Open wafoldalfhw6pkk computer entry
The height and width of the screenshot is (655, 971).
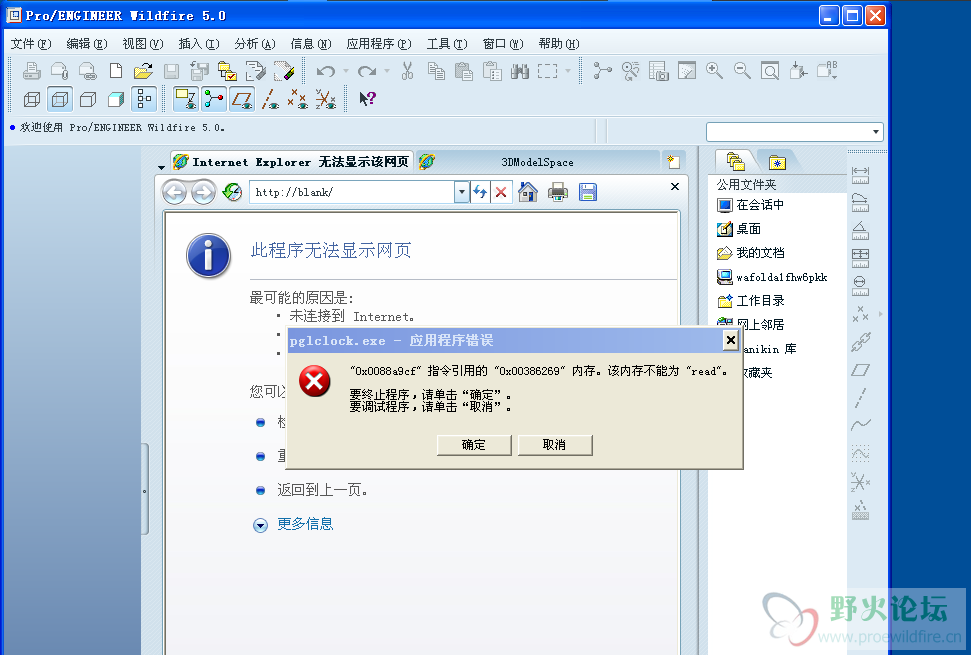(772, 277)
